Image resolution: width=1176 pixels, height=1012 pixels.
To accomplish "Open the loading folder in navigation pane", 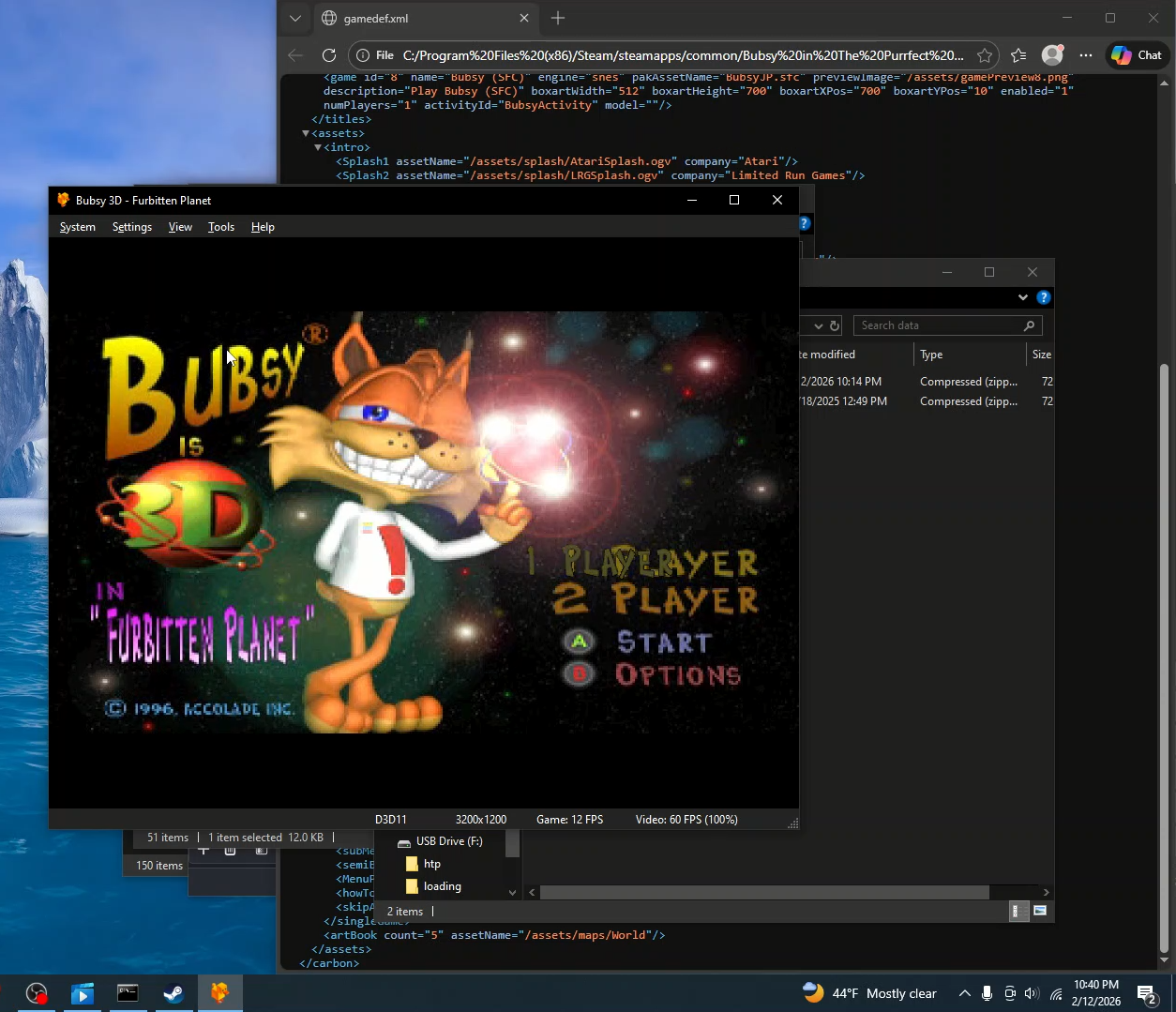I will click(x=433, y=886).
